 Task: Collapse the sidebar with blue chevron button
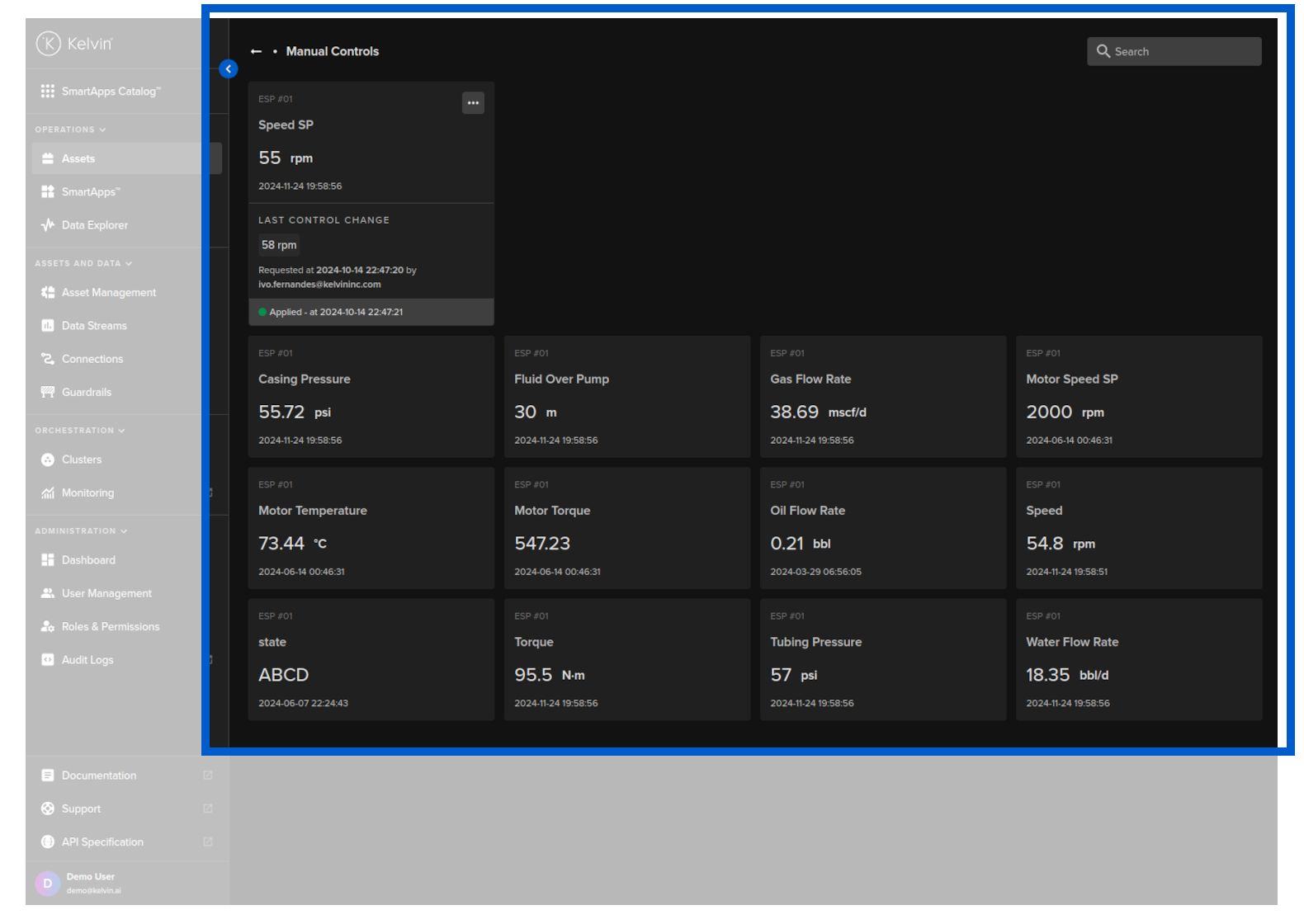click(229, 69)
